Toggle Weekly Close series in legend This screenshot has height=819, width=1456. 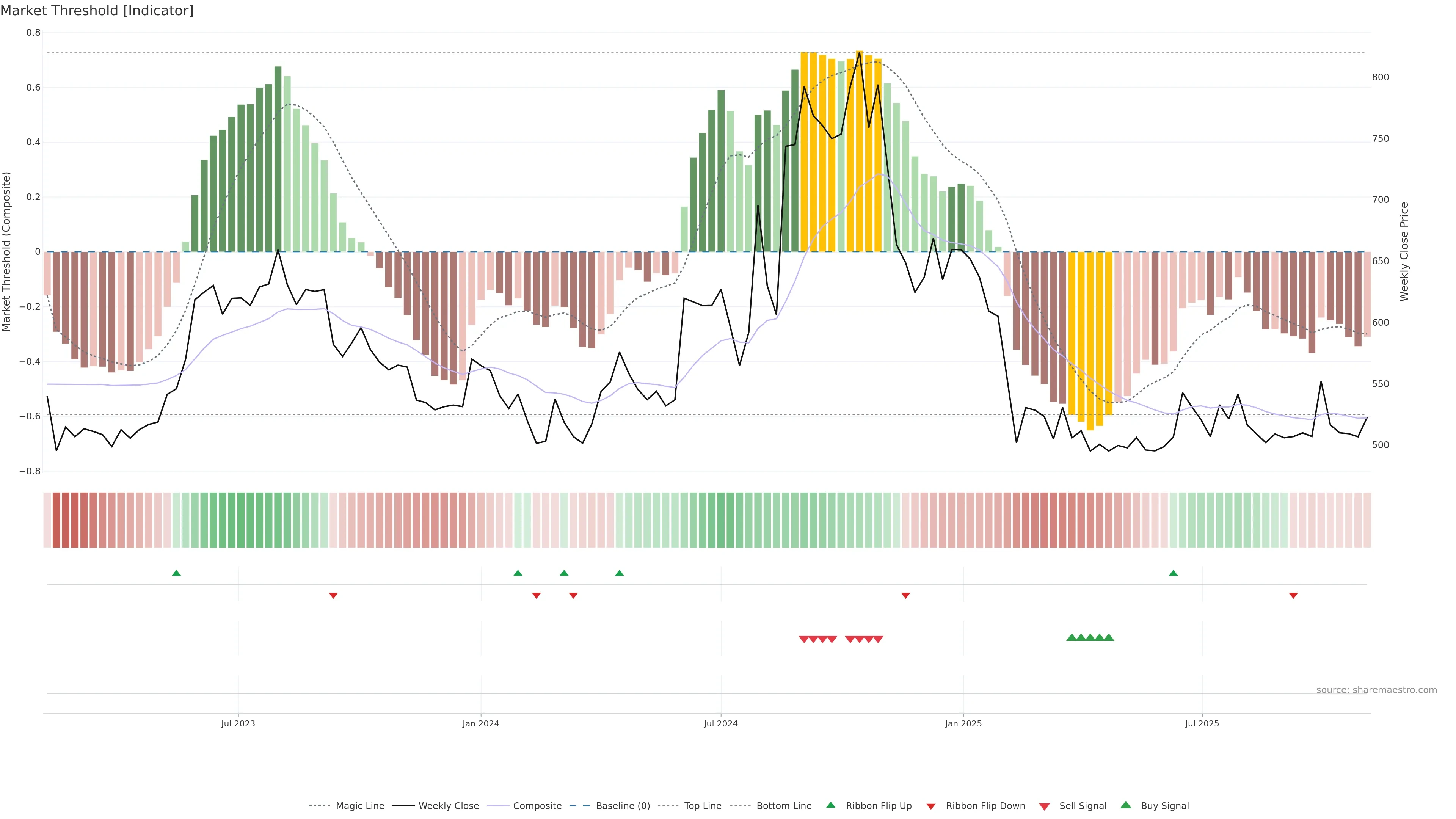click(448, 806)
